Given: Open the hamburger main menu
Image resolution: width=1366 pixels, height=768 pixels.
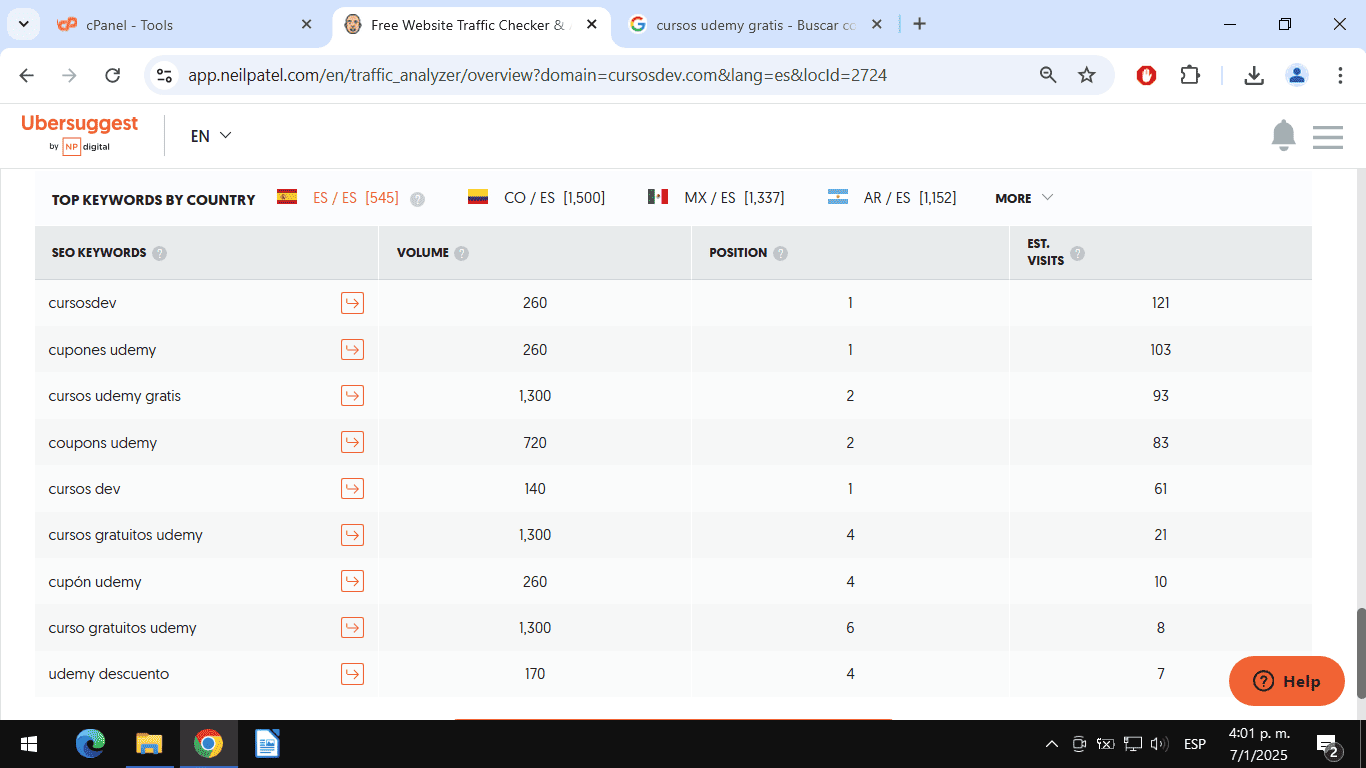Looking at the screenshot, I should [1327, 137].
